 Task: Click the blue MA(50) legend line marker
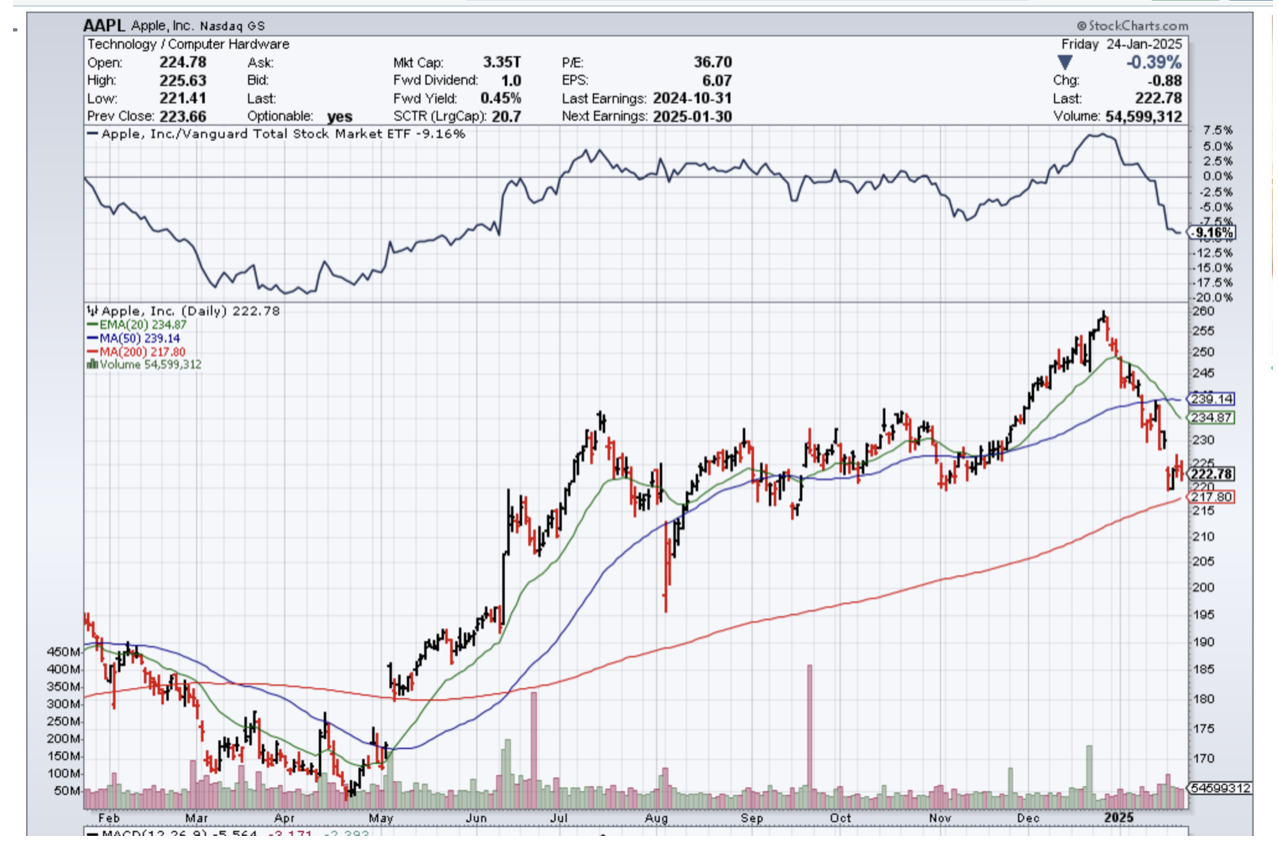91,339
